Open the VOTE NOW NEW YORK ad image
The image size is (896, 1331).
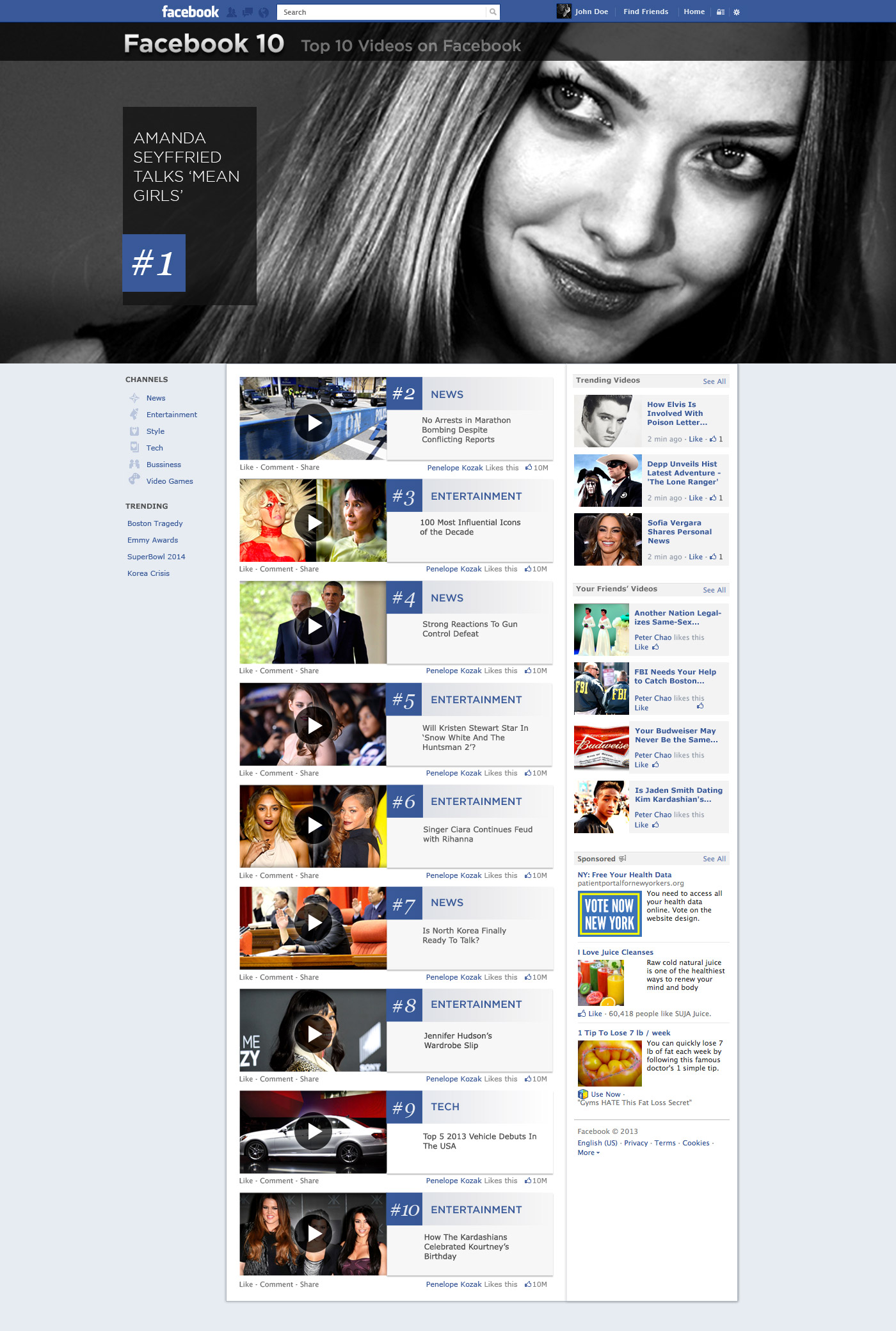[609, 914]
